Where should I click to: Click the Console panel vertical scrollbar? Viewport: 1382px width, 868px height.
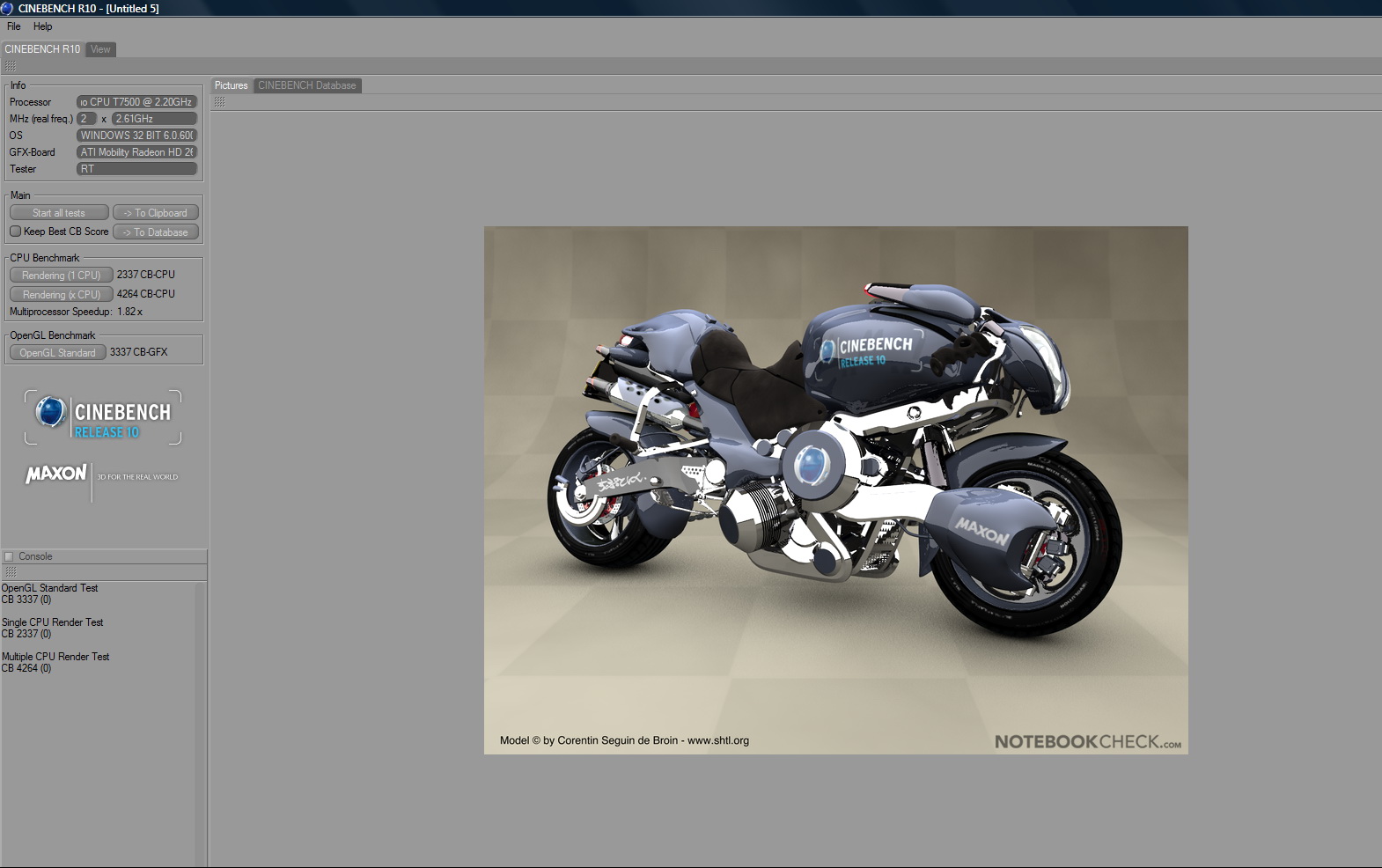click(200, 724)
